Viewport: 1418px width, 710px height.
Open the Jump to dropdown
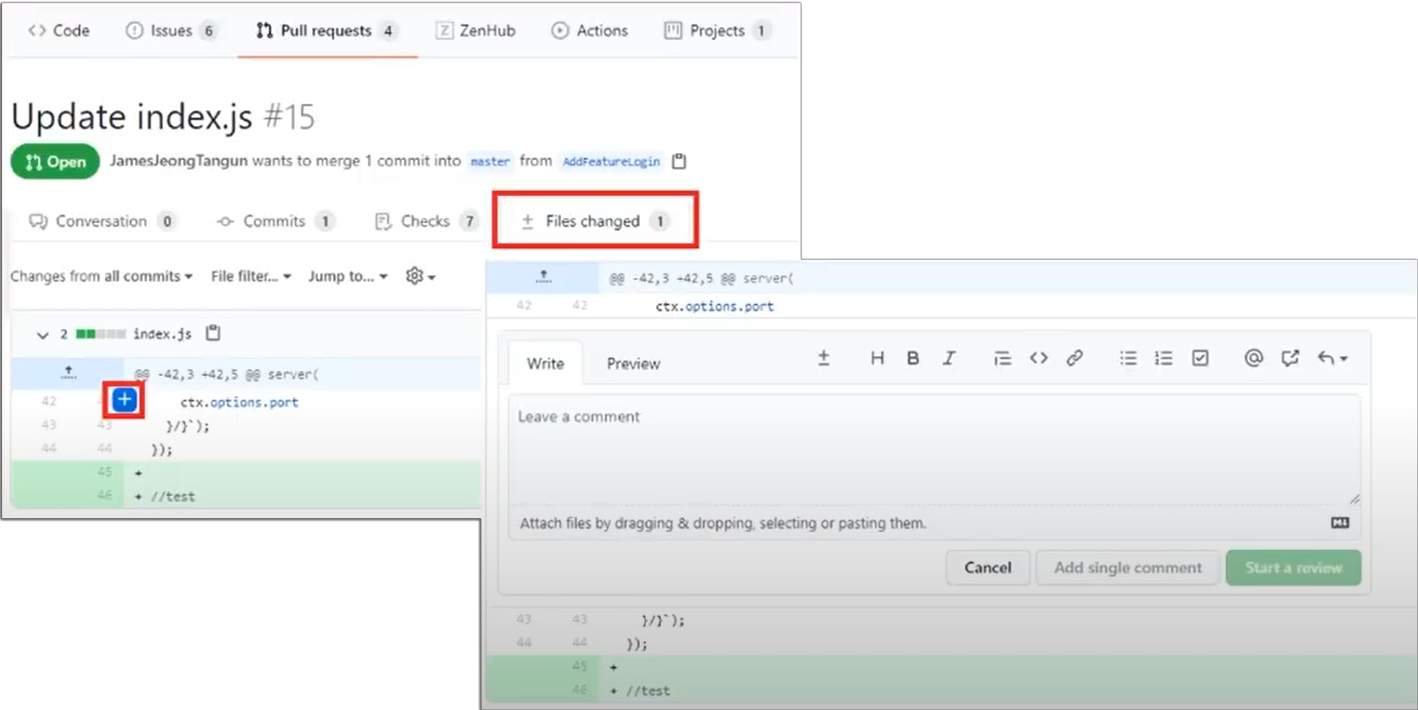[x=347, y=276]
